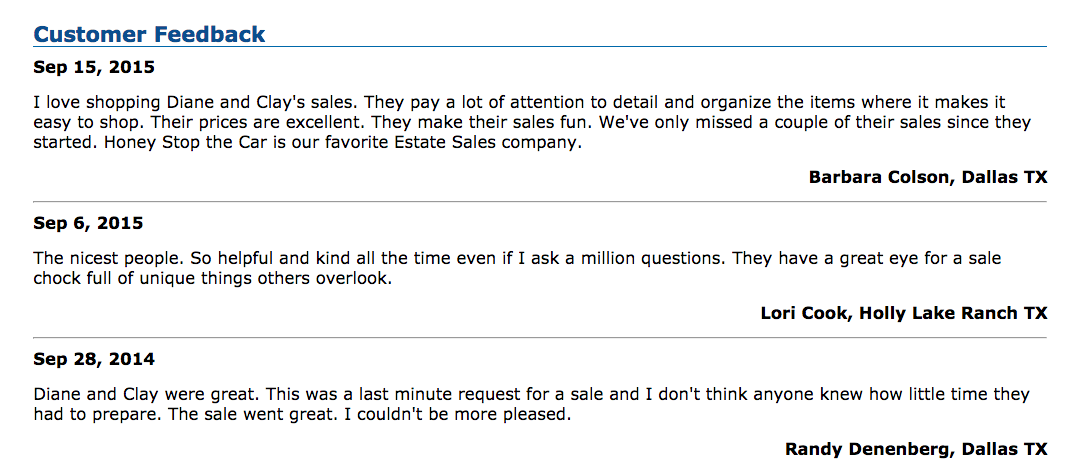The image size is (1076, 470).
Task: Select reviewer name Barbara Colson, Dallas TX
Action: (x=927, y=177)
